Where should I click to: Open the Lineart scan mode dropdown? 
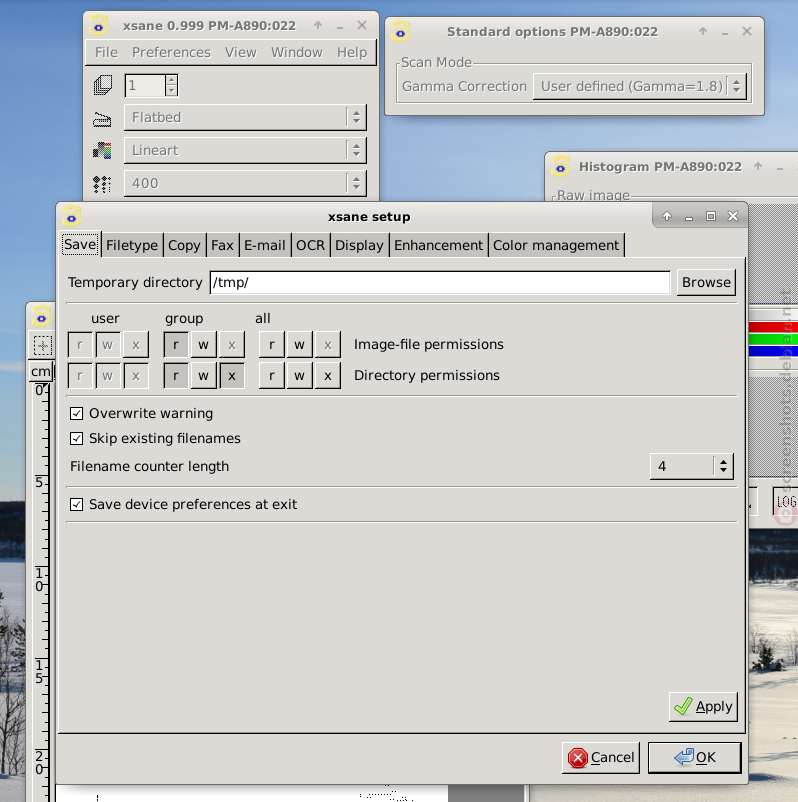pos(245,150)
